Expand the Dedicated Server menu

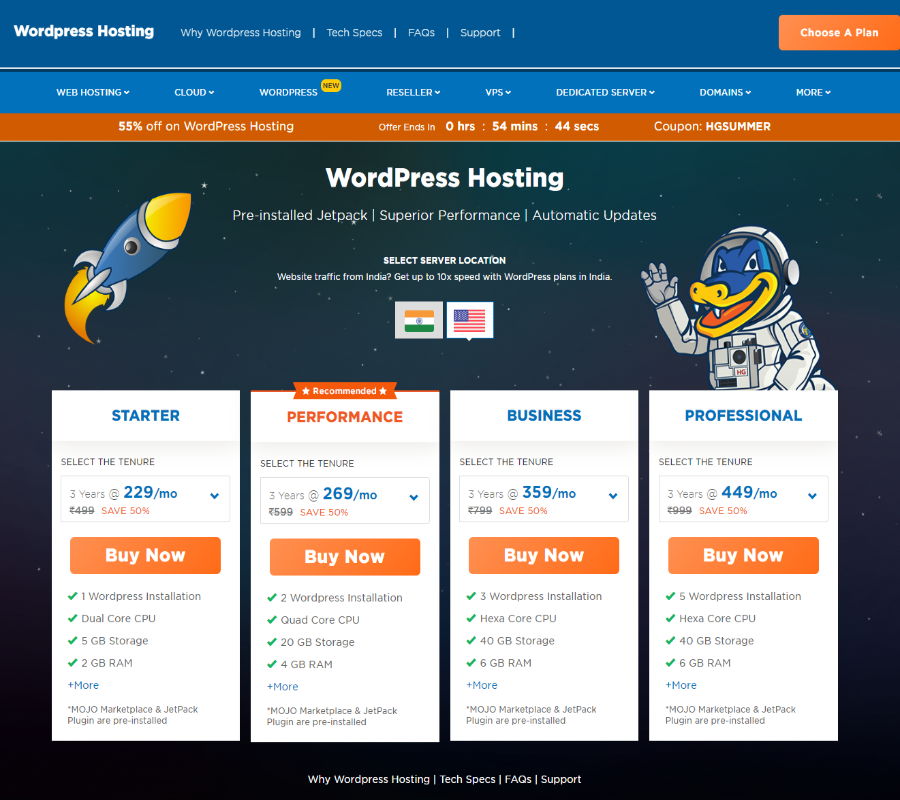[605, 92]
